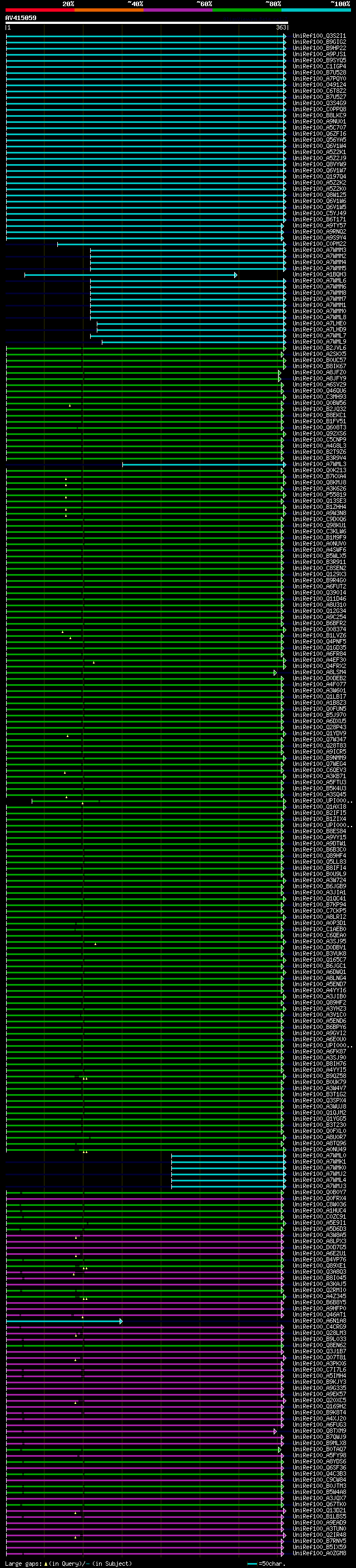356x1568 pixels.
Task: Select hit UniRef100_A7WMK1
Action: click(x=319, y=1161)
